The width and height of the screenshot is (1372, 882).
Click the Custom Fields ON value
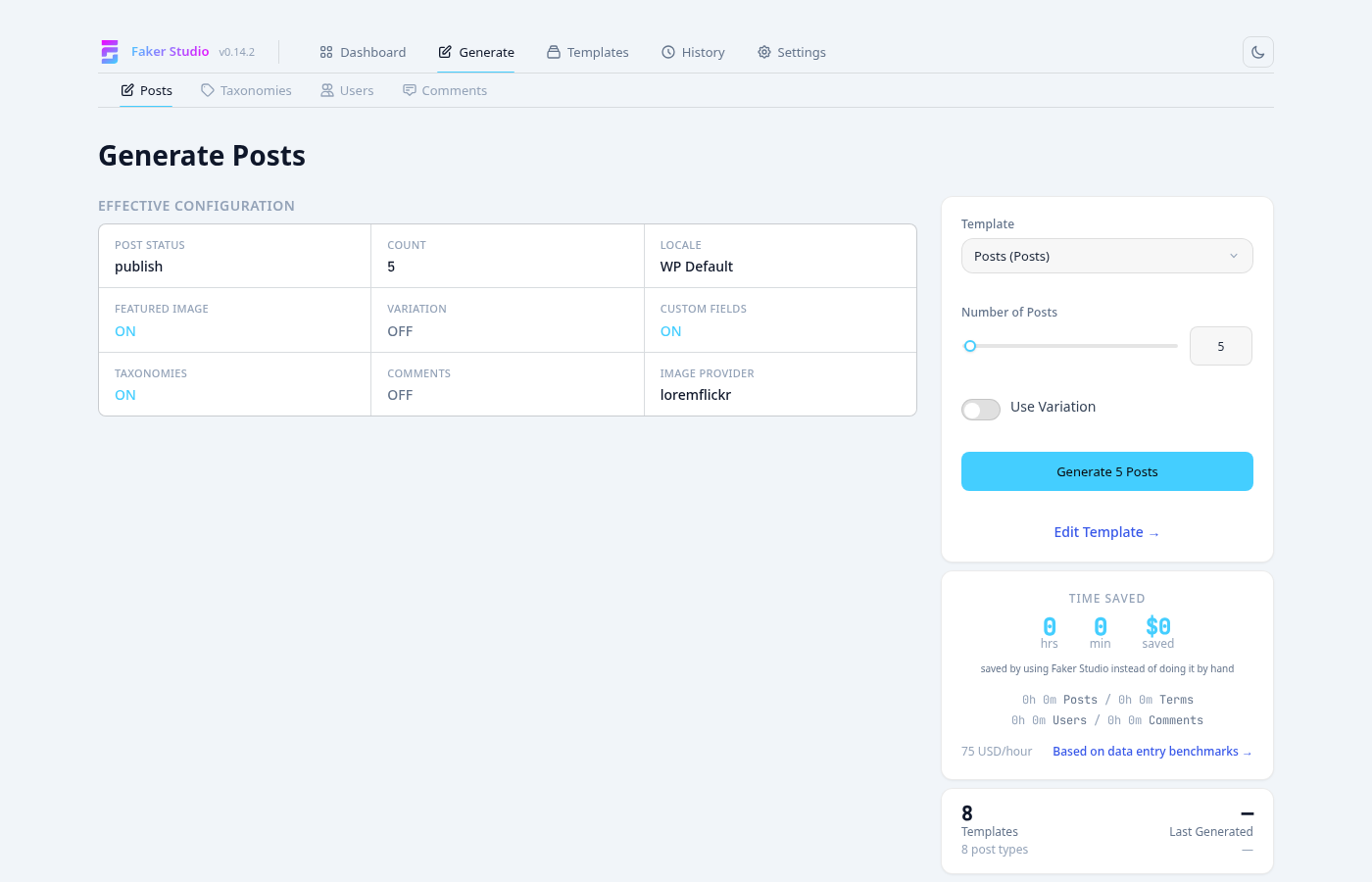click(x=671, y=331)
